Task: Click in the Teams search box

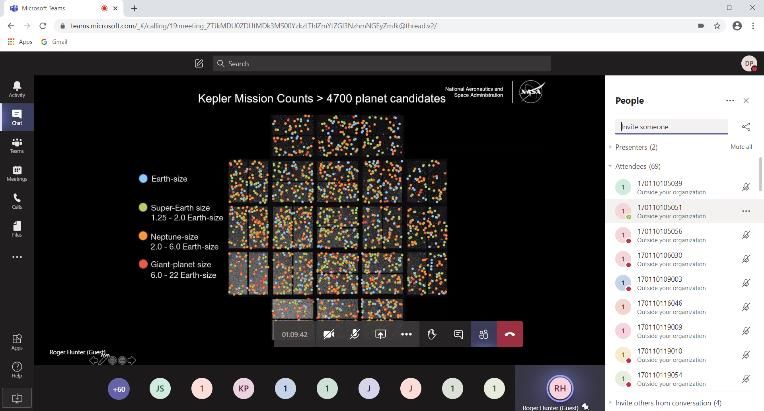Action: 382,63
